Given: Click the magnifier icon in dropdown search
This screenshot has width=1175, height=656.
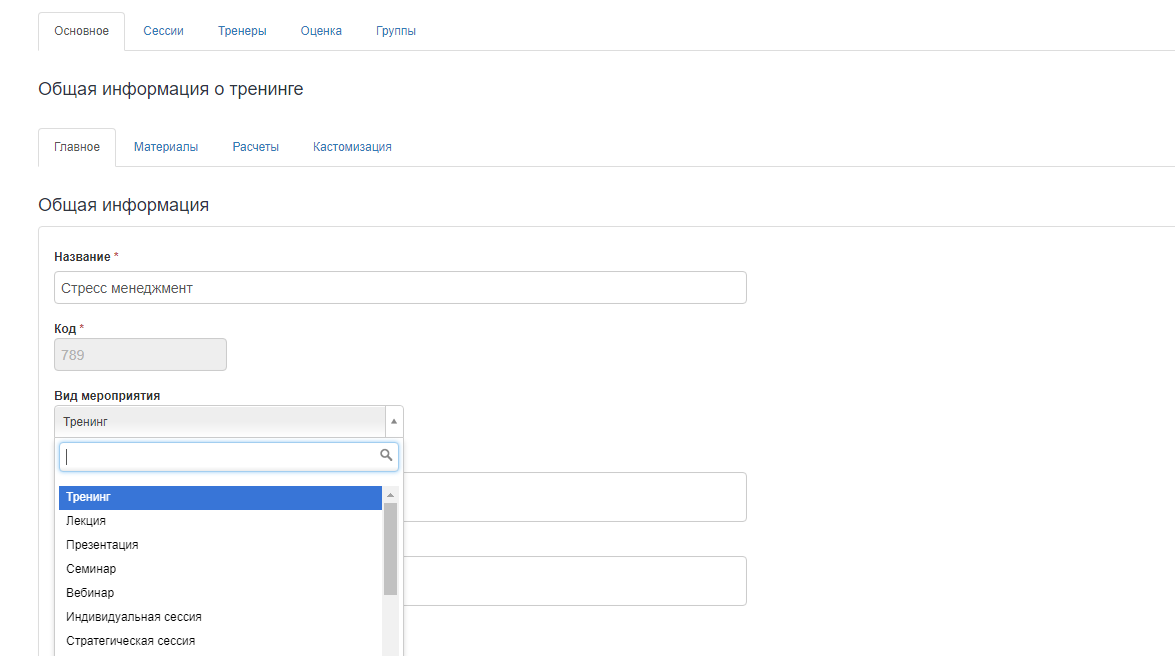Looking at the screenshot, I should pos(386,455).
